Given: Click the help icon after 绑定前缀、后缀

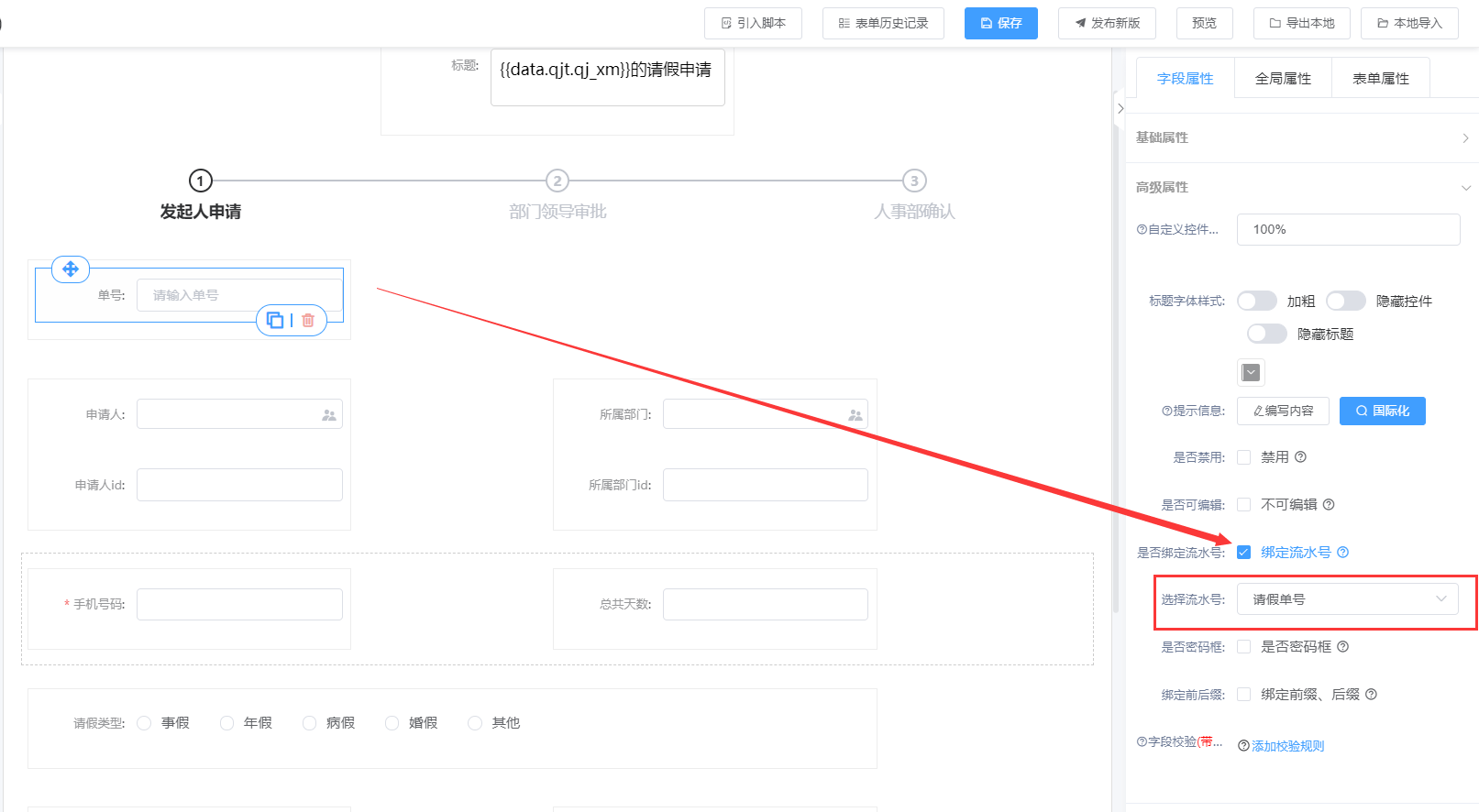Looking at the screenshot, I should point(1372,695).
